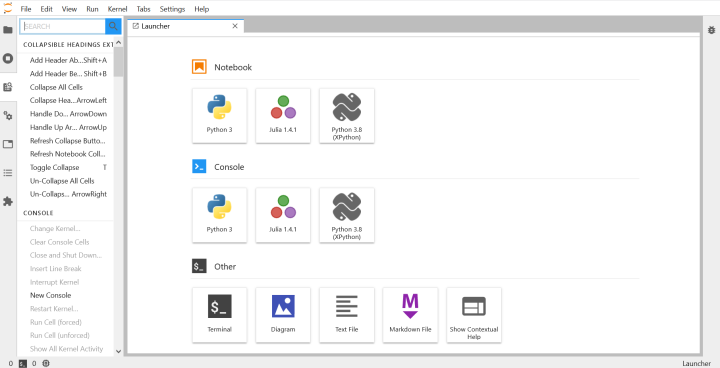This screenshot has width=720, height=368.
Task: Open the Run menu
Action: click(92, 9)
